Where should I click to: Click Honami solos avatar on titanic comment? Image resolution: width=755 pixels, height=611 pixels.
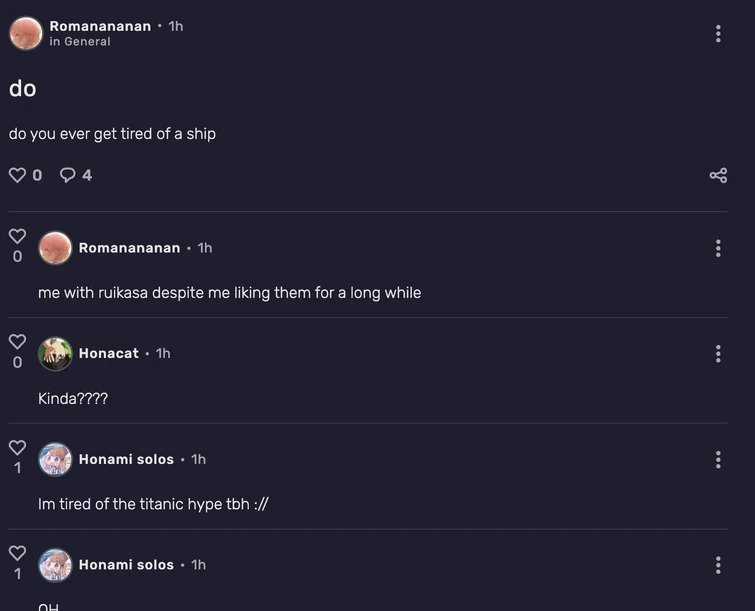tap(55, 460)
